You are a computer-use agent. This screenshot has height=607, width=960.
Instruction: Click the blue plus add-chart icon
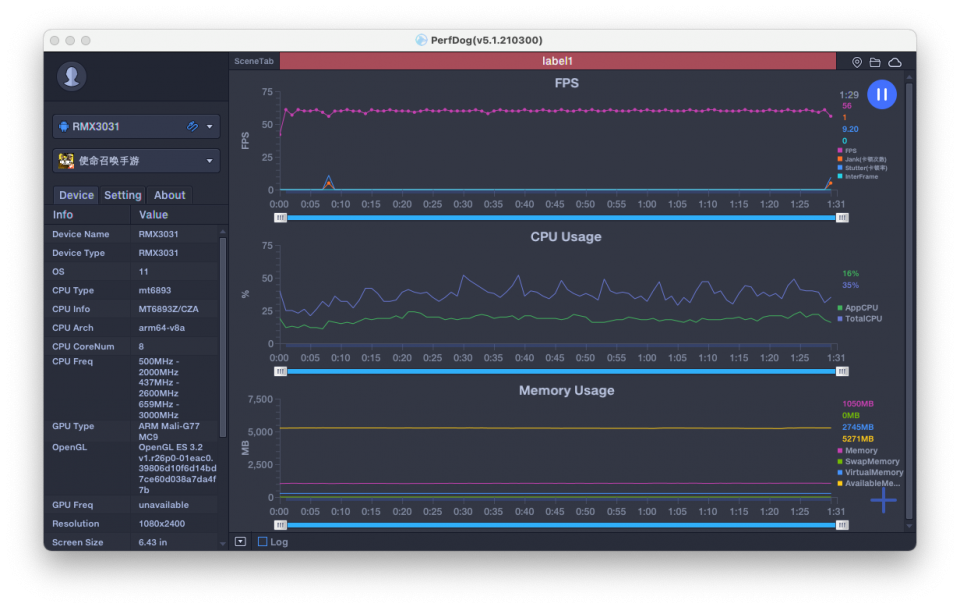tap(883, 499)
